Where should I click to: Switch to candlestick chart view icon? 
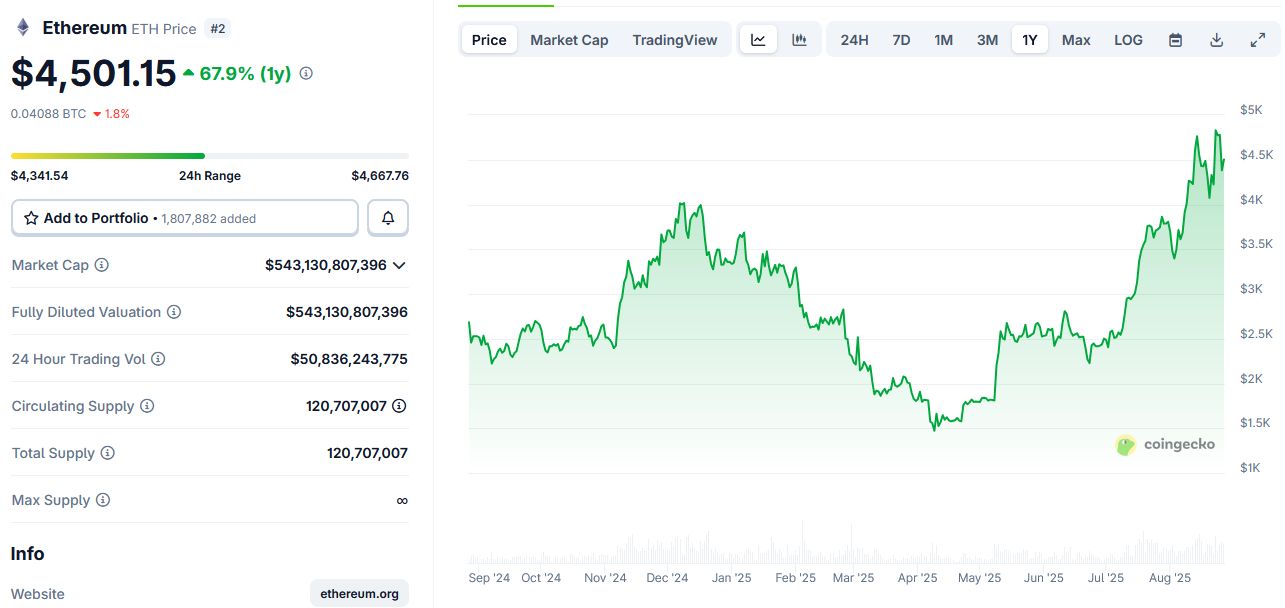[x=799, y=40]
